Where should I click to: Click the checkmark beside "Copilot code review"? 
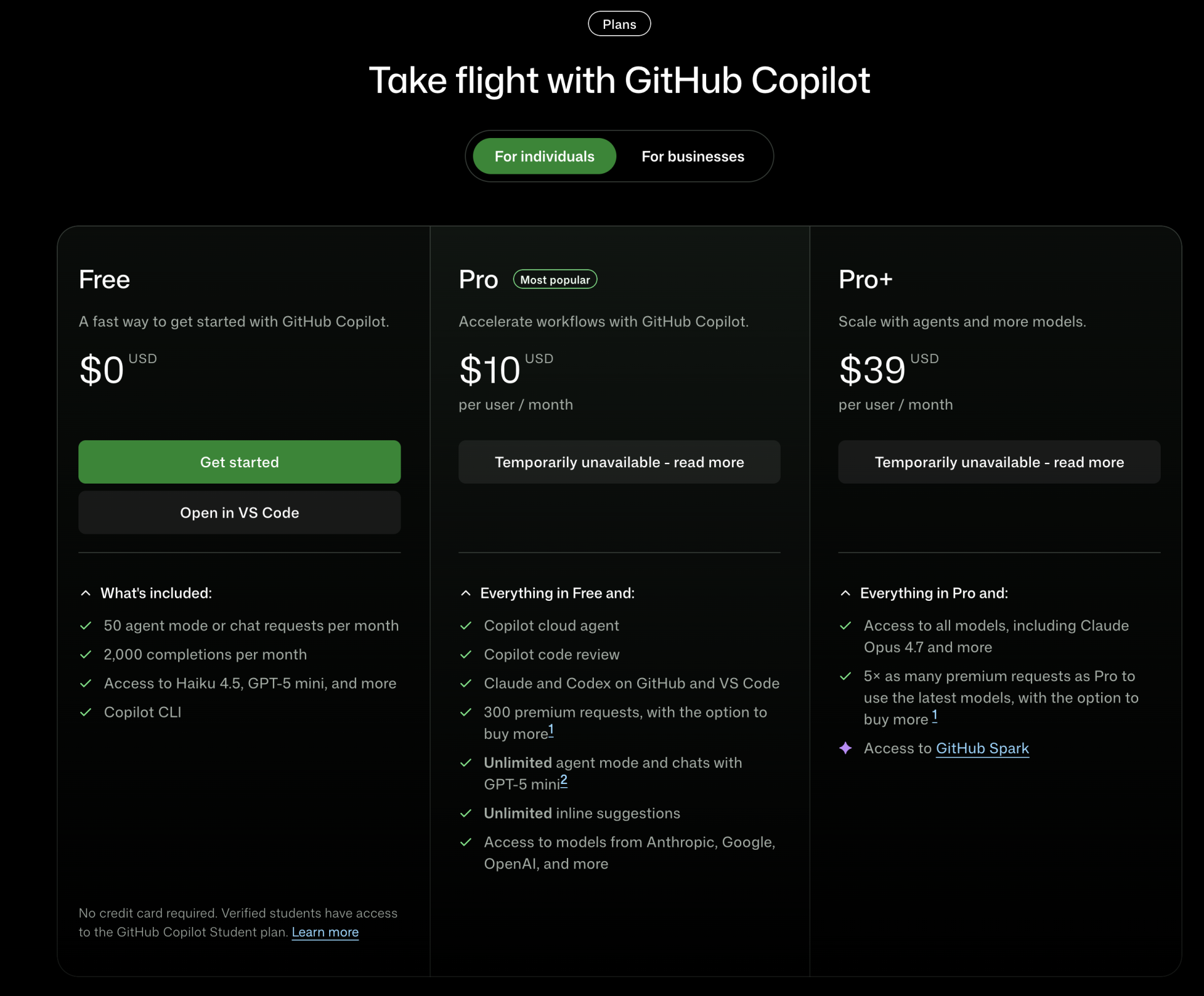click(x=466, y=654)
